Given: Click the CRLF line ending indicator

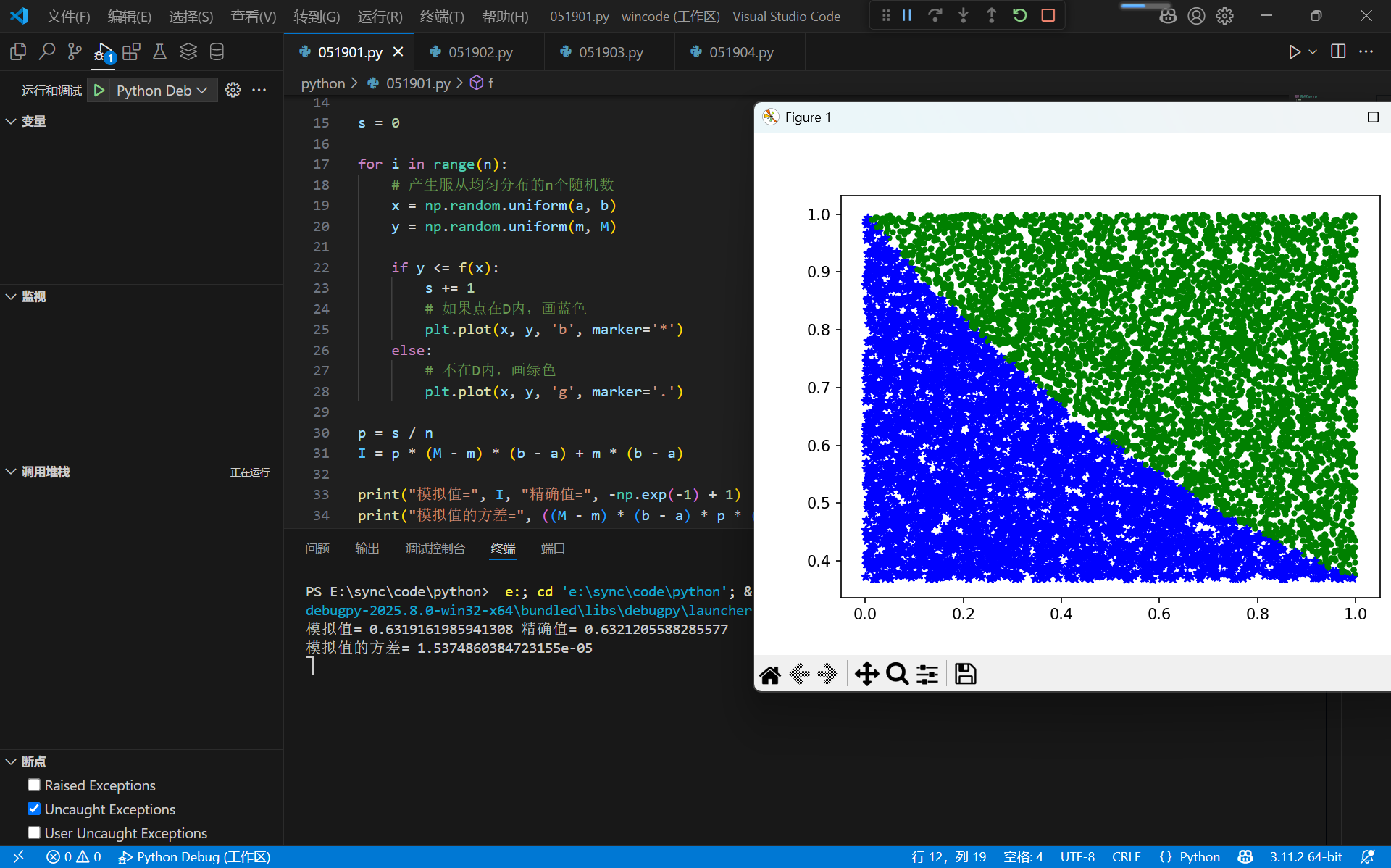Looking at the screenshot, I should coord(1126,856).
